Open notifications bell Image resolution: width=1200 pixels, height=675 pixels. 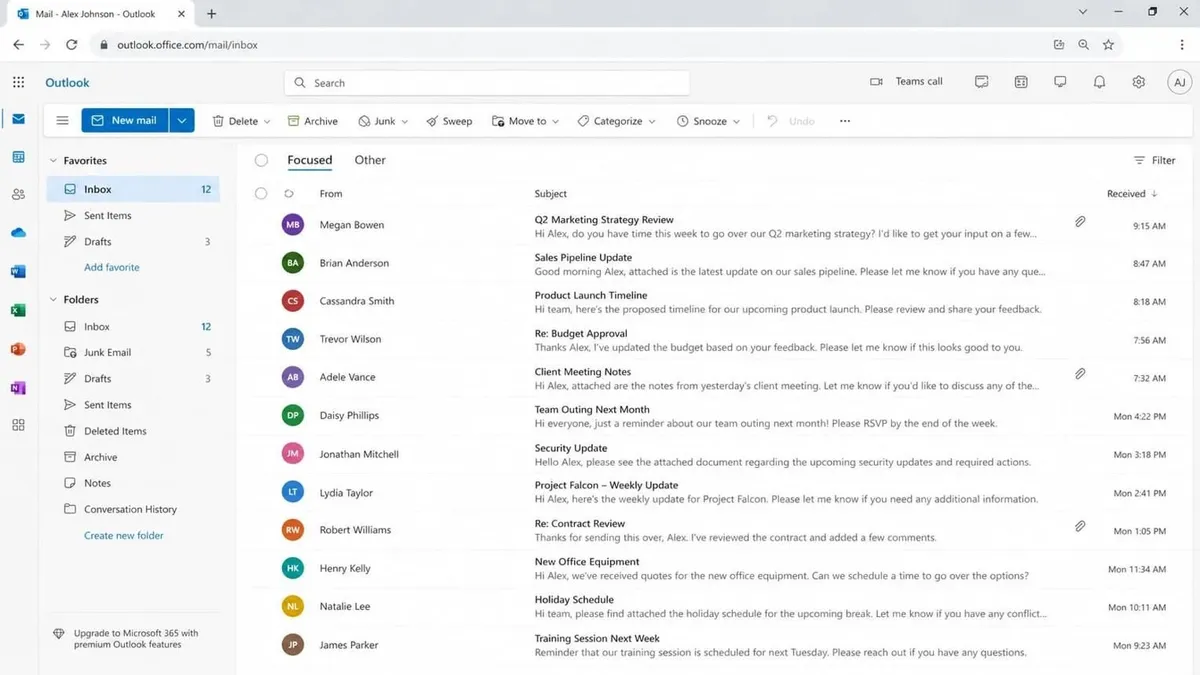click(1099, 82)
